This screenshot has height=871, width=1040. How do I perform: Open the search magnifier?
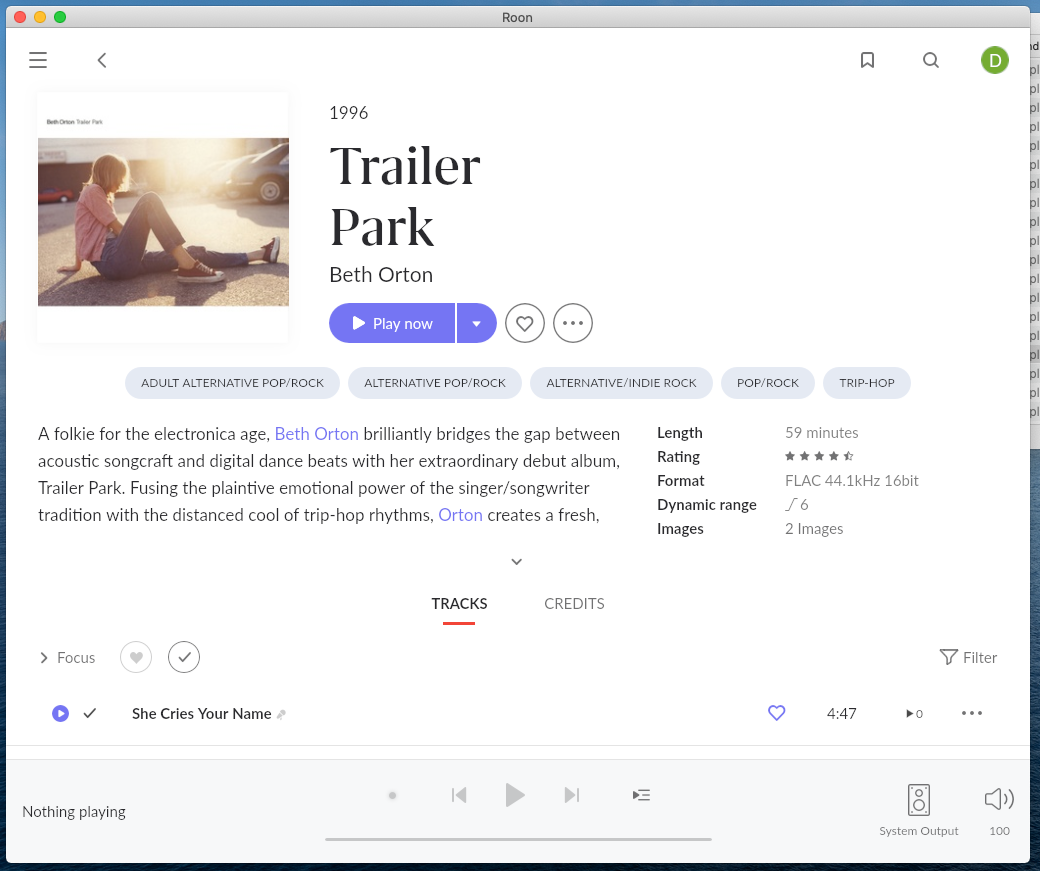click(931, 60)
